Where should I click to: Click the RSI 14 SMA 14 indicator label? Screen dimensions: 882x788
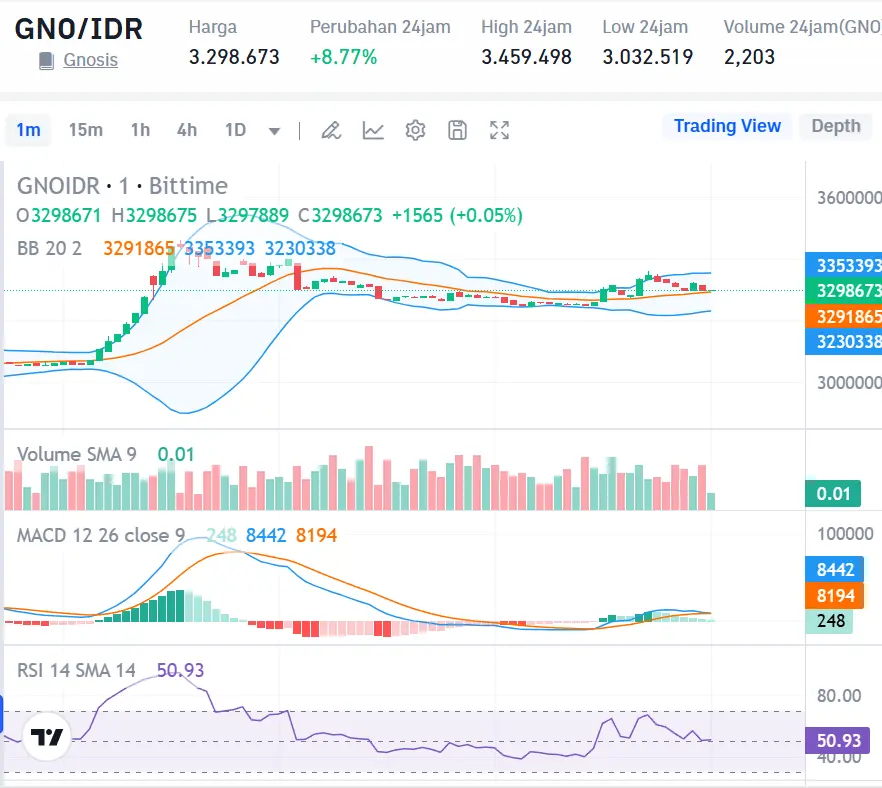tap(75, 670)
